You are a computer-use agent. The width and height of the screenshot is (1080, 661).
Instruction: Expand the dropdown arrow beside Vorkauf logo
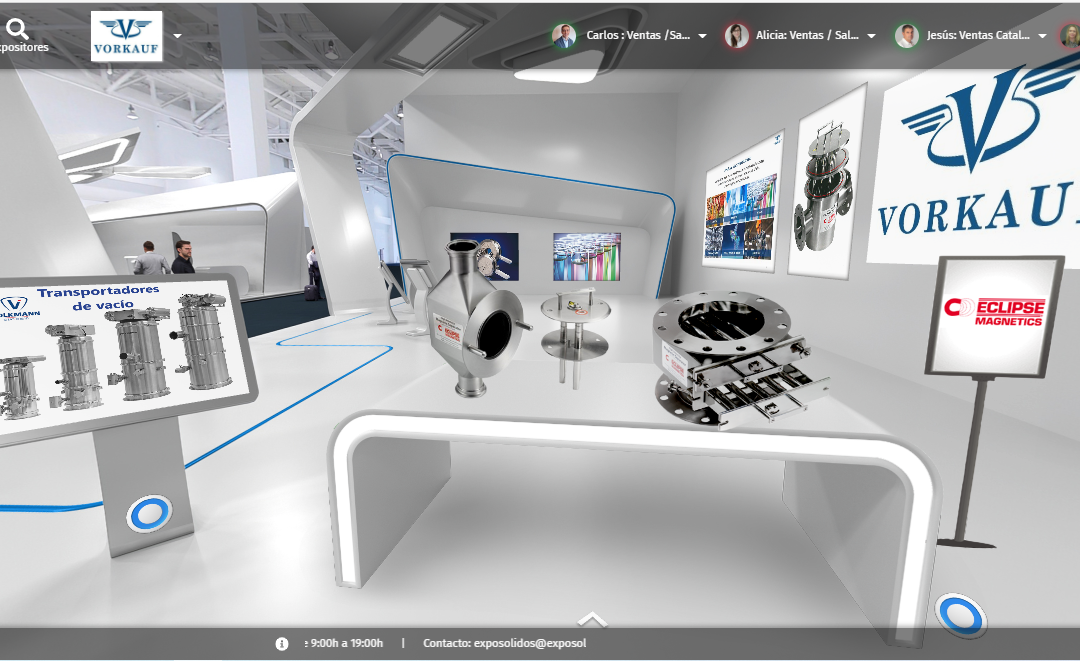pyautogui.click(x=178, y=36)
